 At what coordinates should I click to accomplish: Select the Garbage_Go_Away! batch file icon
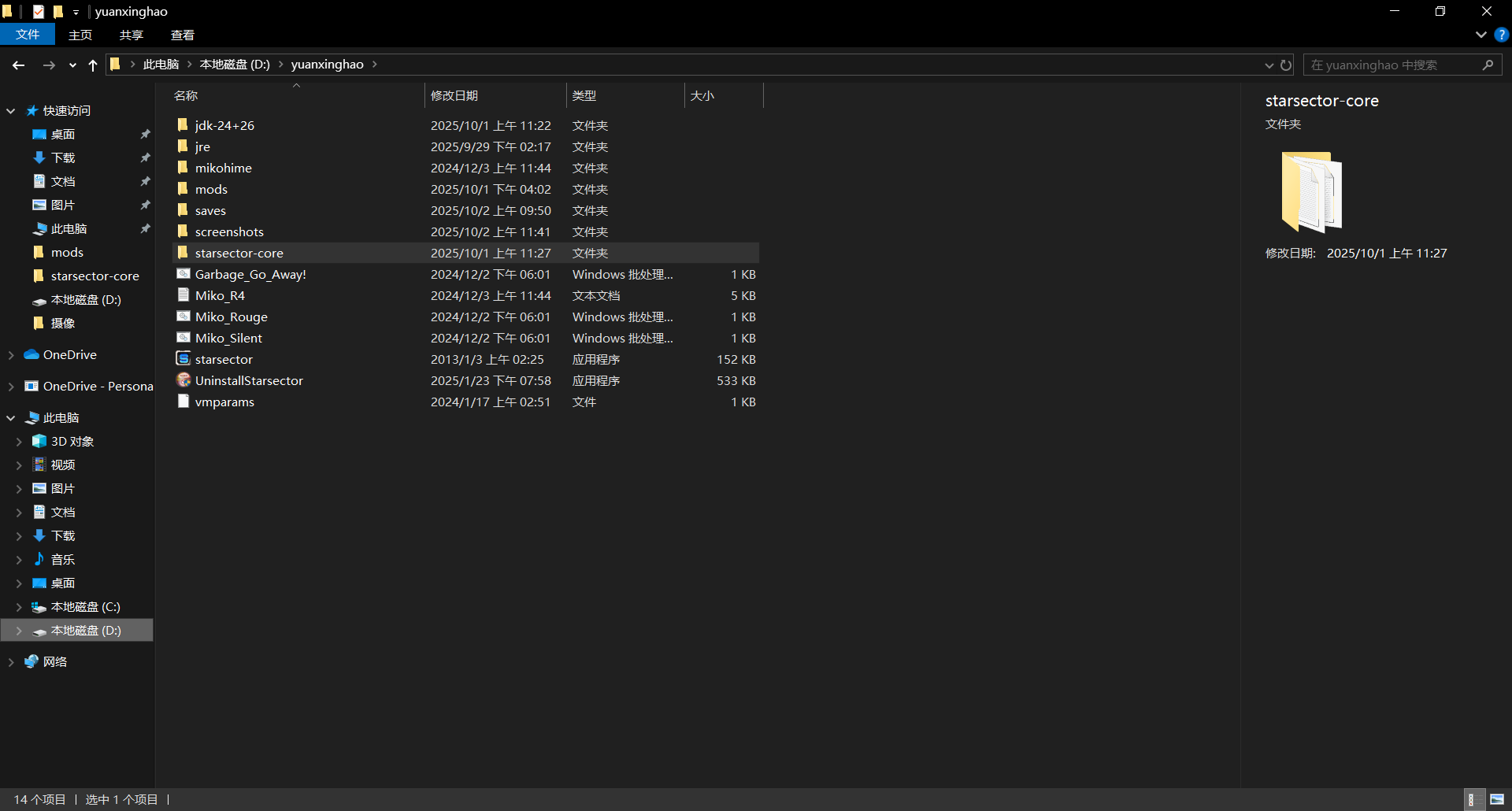point(183,274)
